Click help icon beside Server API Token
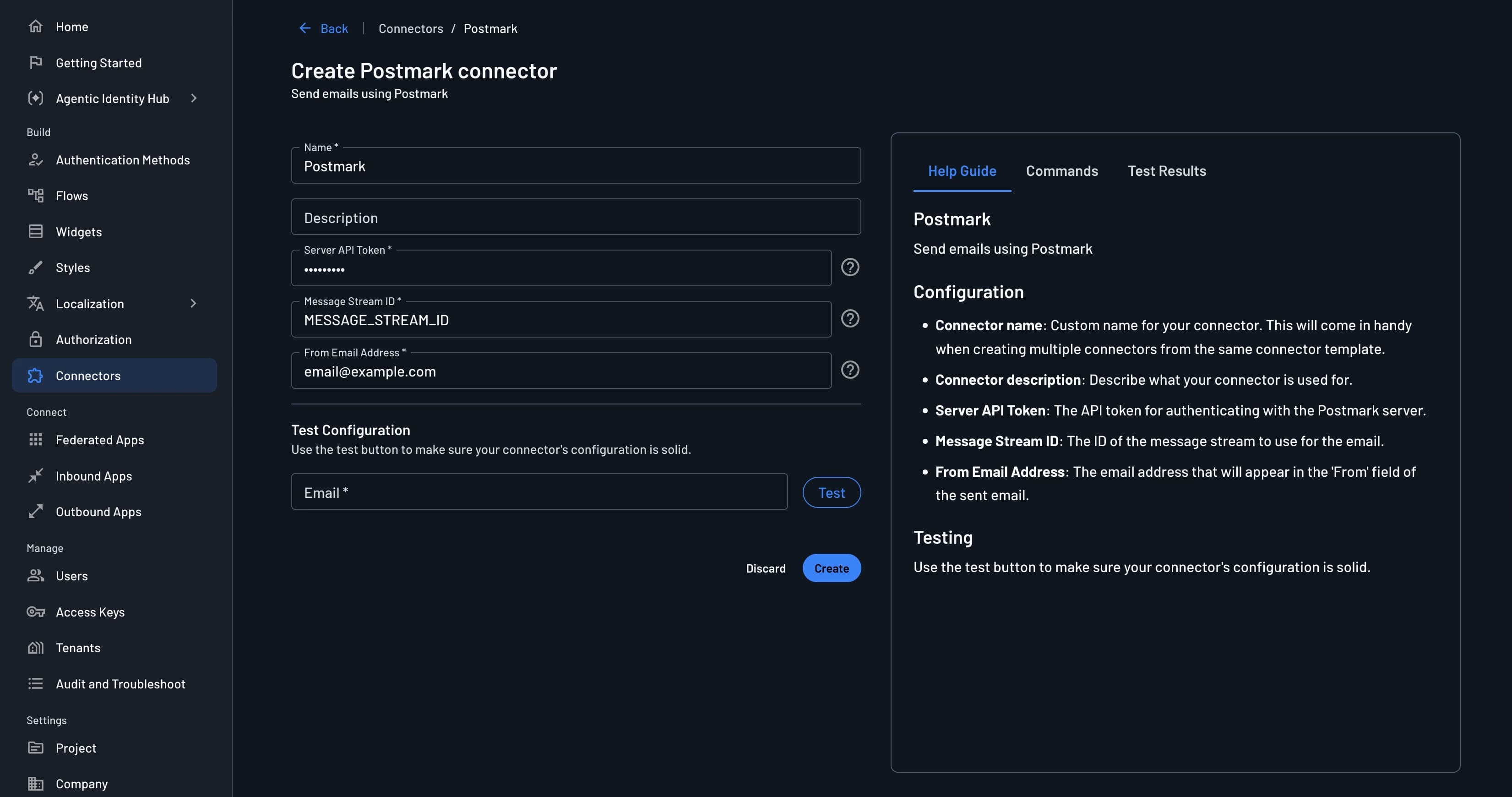This screenshot has height=797, width=1512. click(850, 268)
